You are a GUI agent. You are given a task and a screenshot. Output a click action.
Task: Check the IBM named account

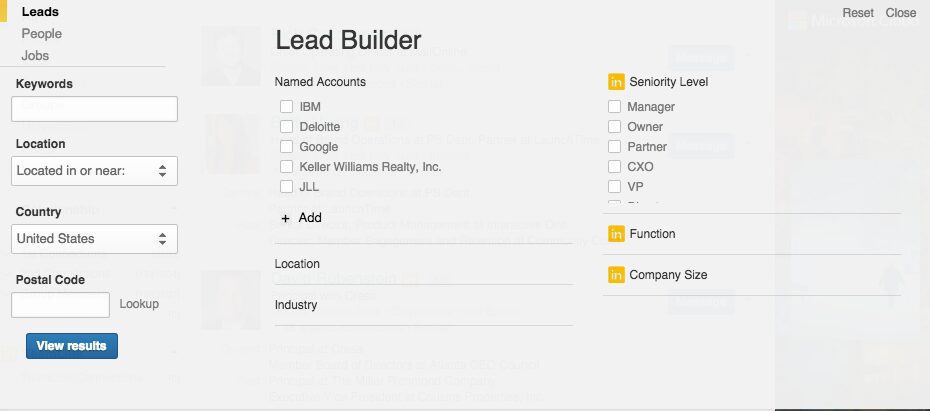point(286,107)
